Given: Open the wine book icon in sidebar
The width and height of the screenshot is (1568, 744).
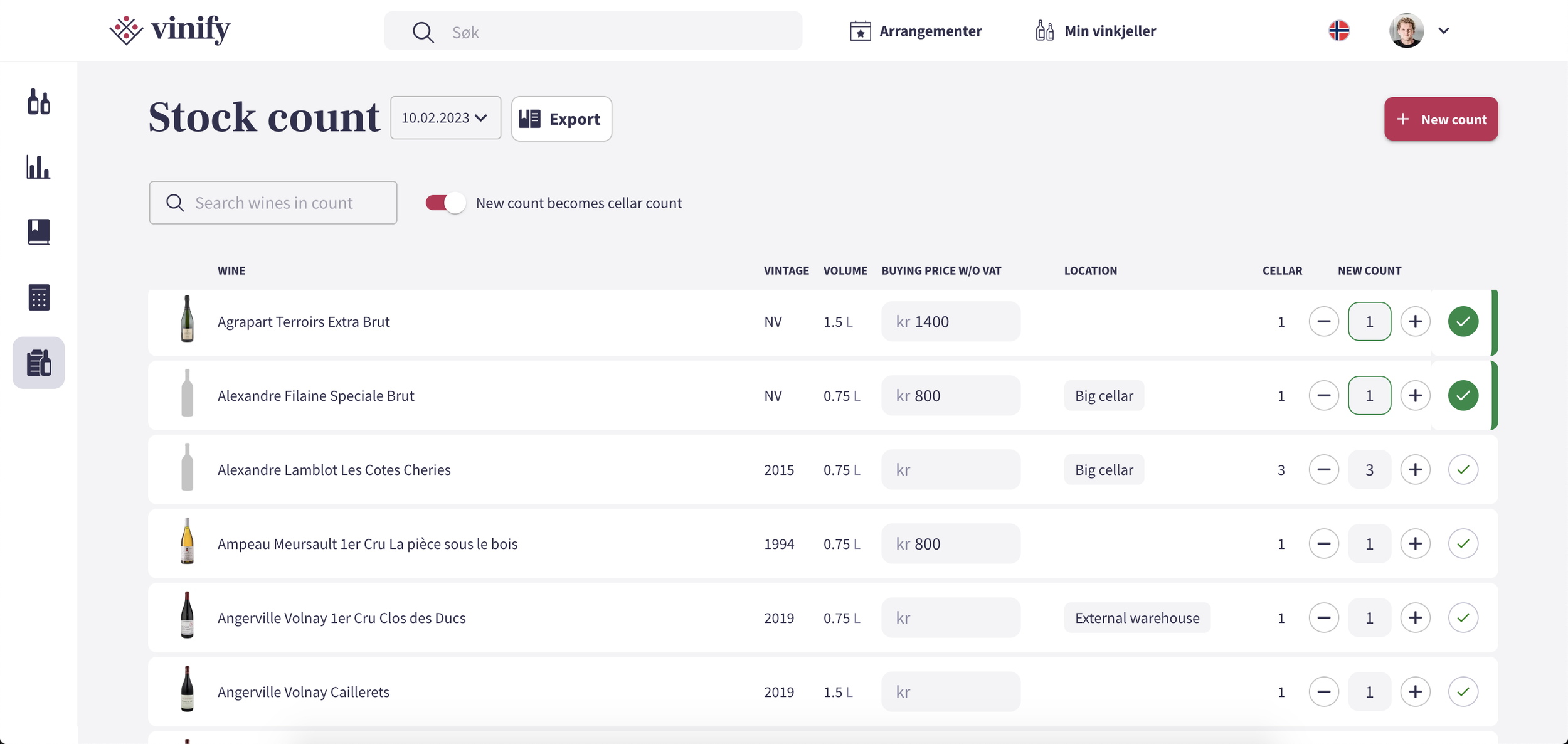Looking at the screenshot, I should click(38, 232).
